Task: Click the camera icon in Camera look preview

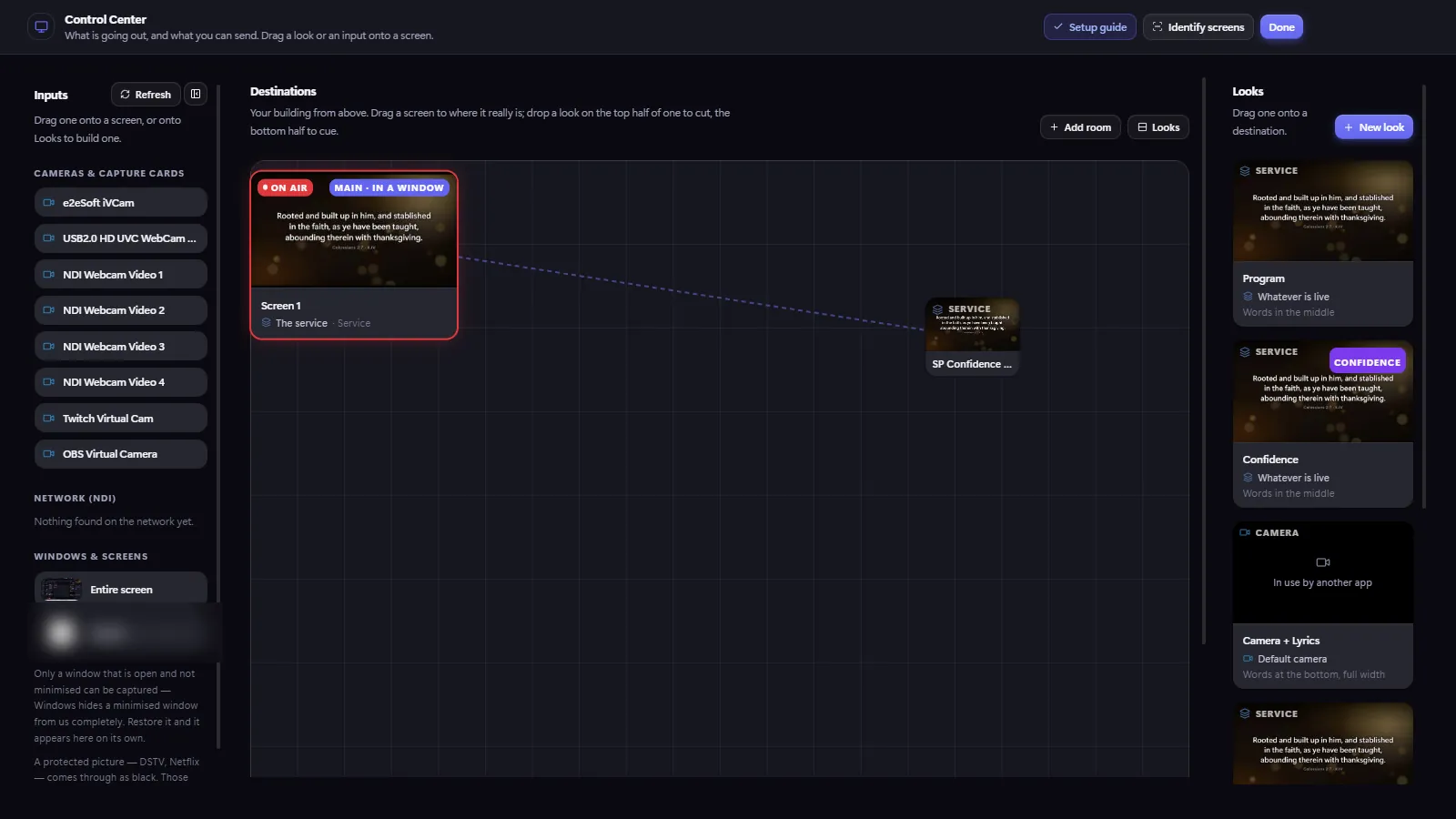Action: click(x=1323, y=562)
